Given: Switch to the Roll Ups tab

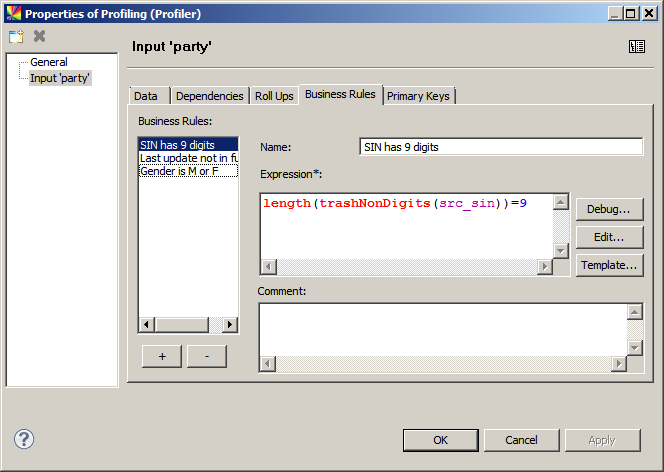Looking at the screenshot, I should 274,96.
